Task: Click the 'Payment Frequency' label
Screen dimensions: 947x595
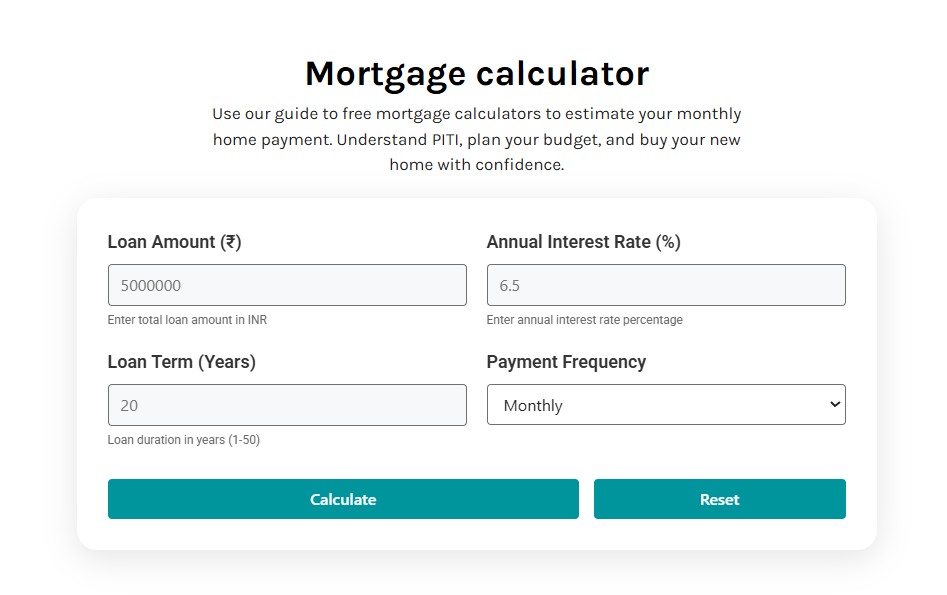Action: [x=566, y=362]
